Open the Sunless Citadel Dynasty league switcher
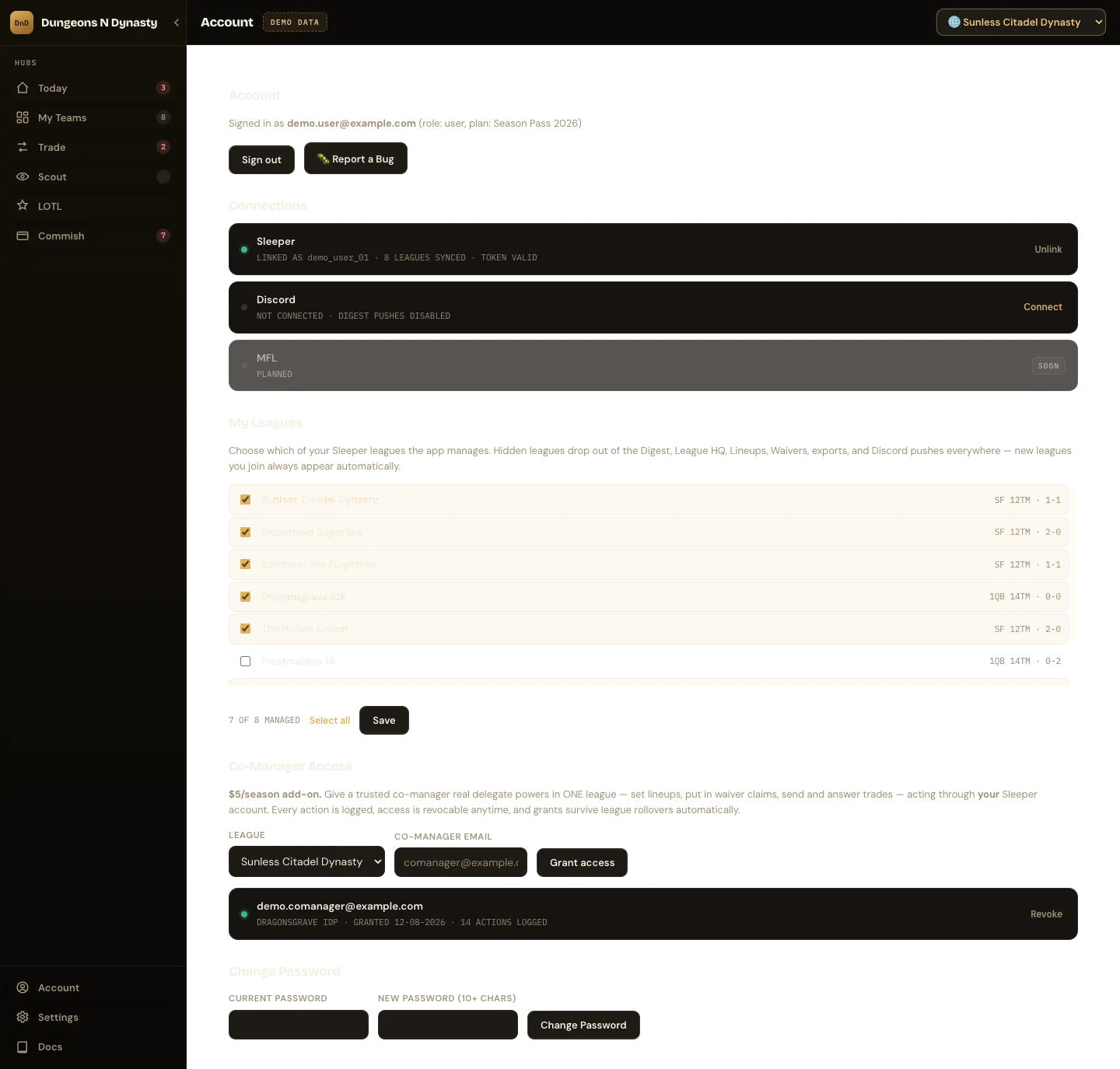The image size is (1120, 1069). tap(1021, 23)
